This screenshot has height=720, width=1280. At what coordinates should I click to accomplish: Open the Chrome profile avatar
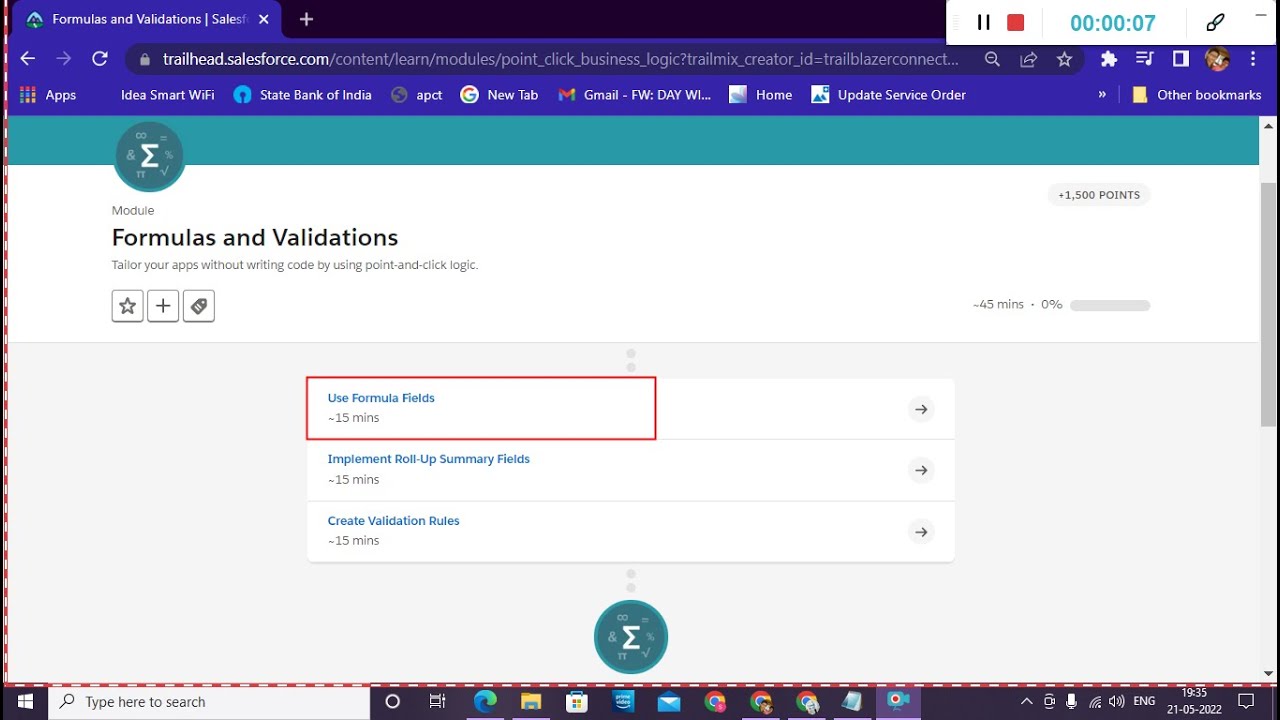pos(1217,59)
